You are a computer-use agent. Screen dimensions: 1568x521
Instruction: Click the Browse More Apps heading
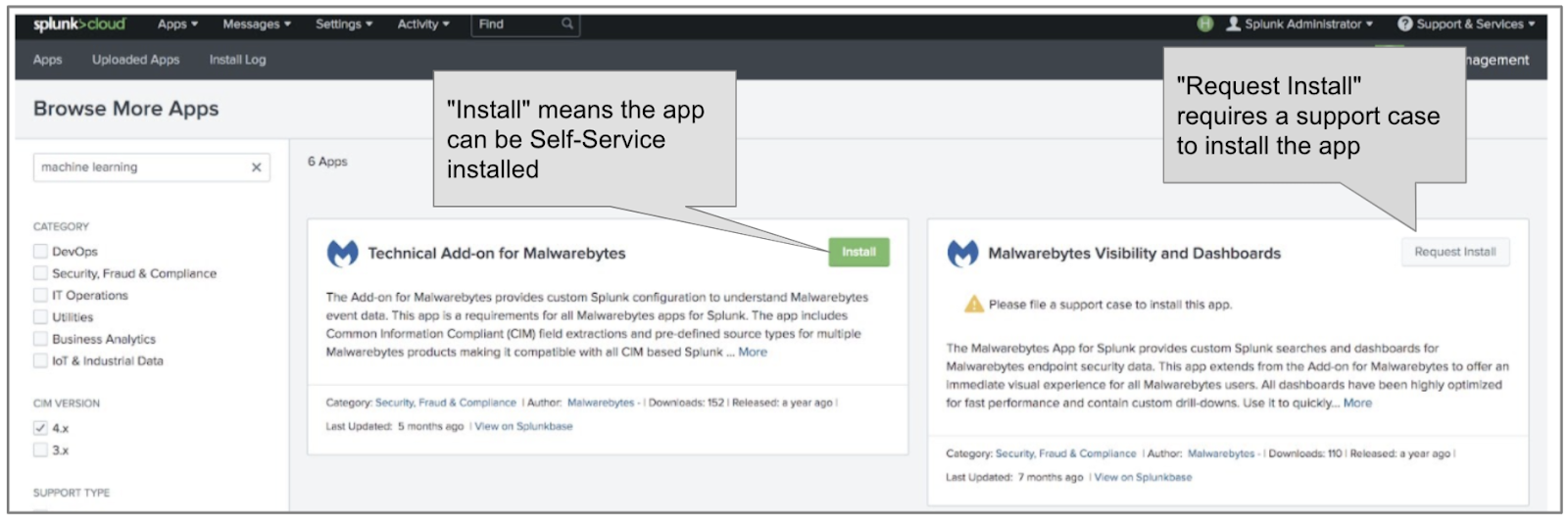tap(126, 109)
